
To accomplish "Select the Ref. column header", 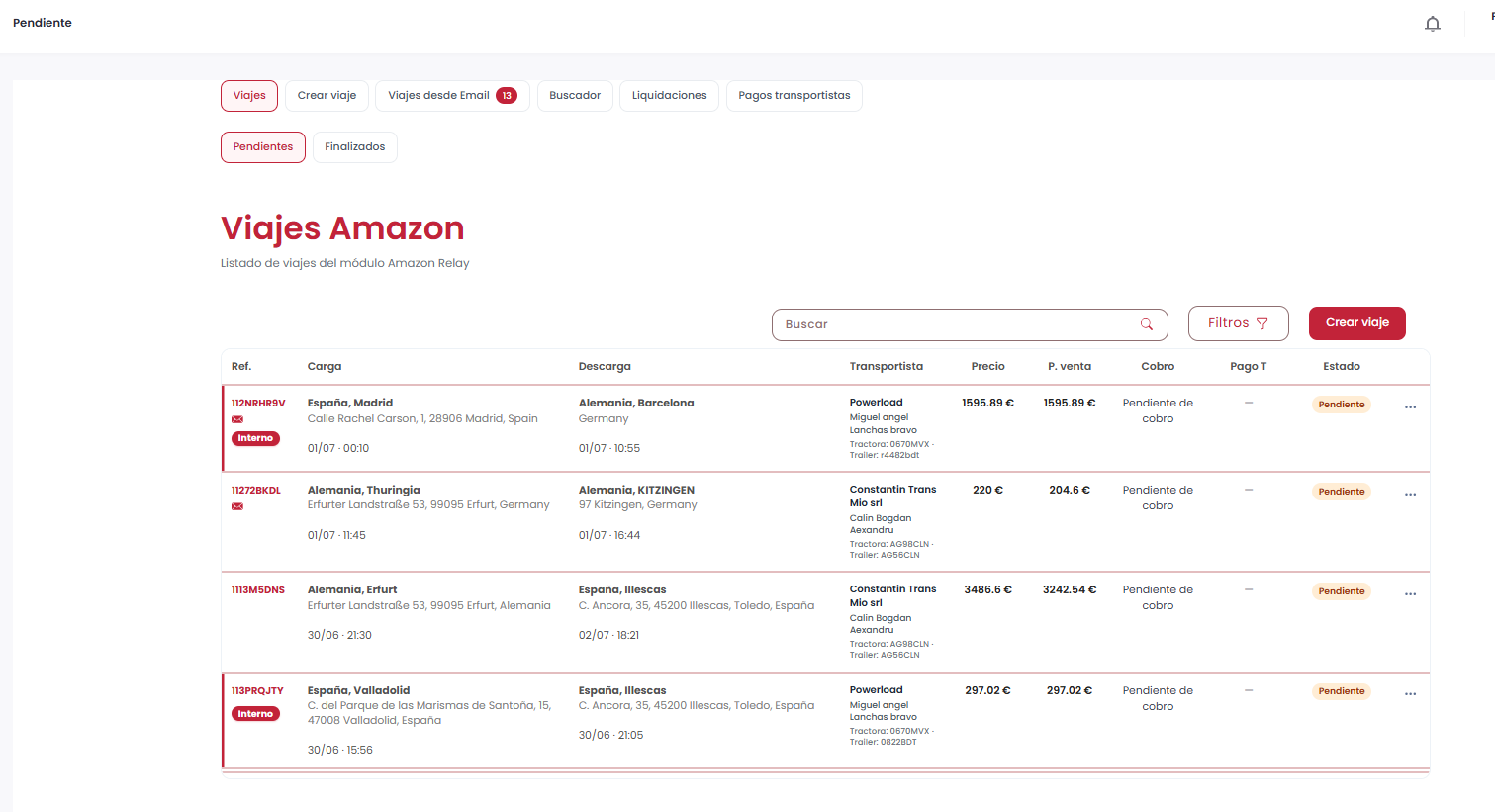I will (x=241, y=367).
